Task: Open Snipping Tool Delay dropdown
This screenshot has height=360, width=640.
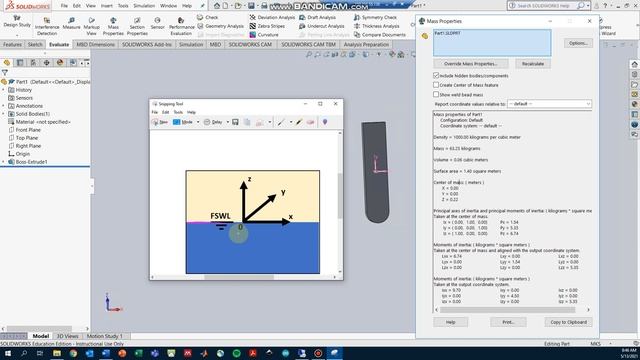Action: click(228, 122)
